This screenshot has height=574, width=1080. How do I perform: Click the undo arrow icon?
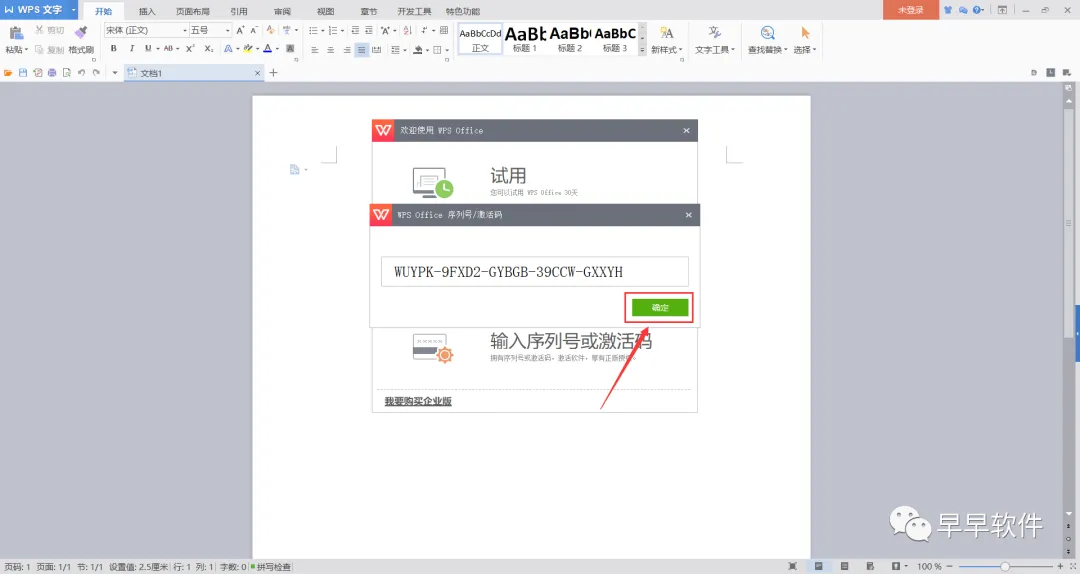81,72
